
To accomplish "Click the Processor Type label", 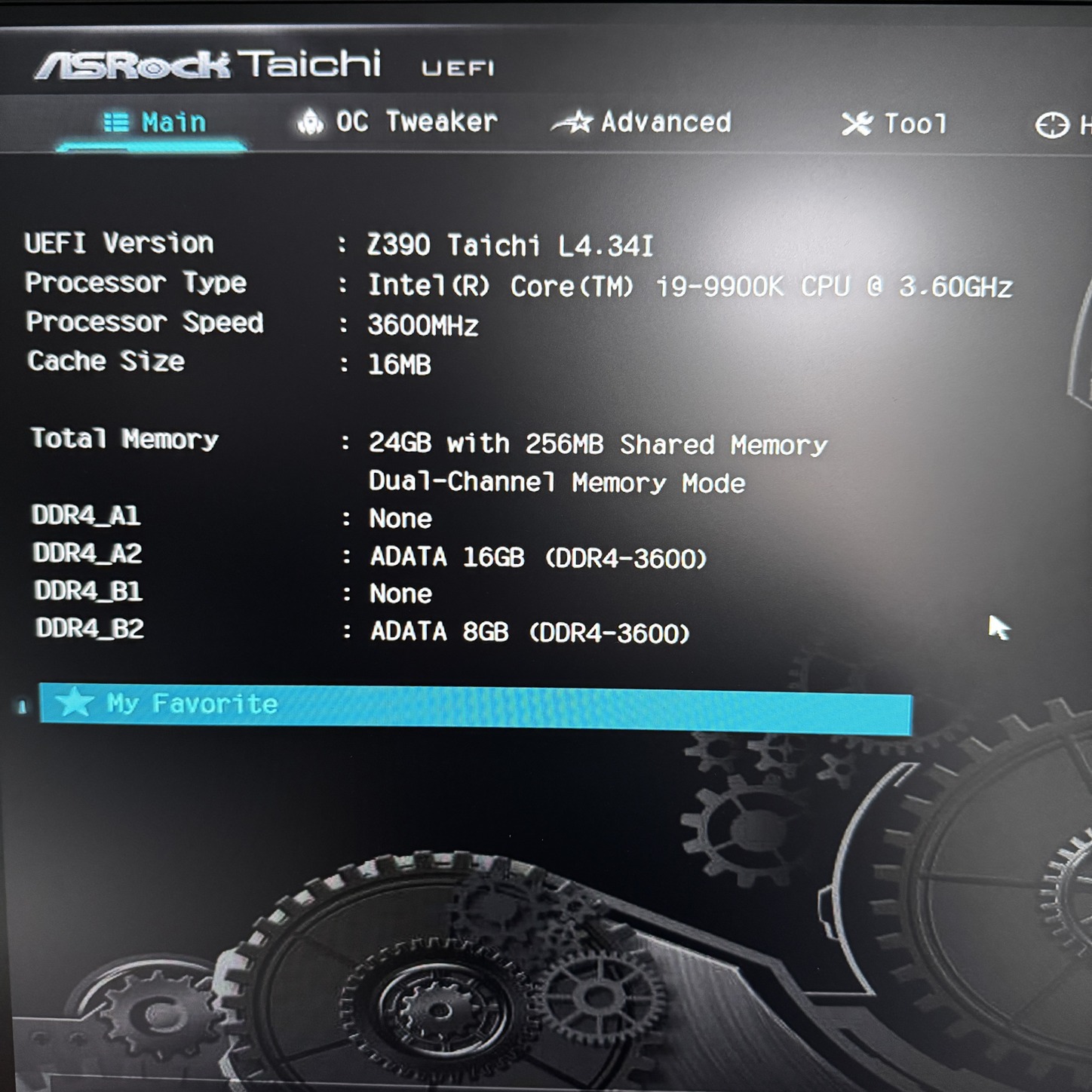I will [136, 283].
